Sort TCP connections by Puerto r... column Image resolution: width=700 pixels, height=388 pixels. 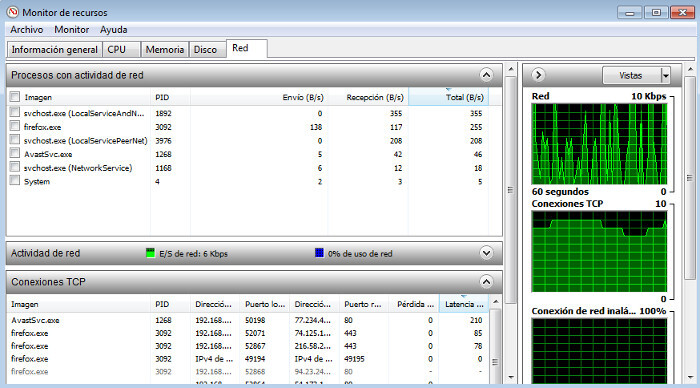364,304
